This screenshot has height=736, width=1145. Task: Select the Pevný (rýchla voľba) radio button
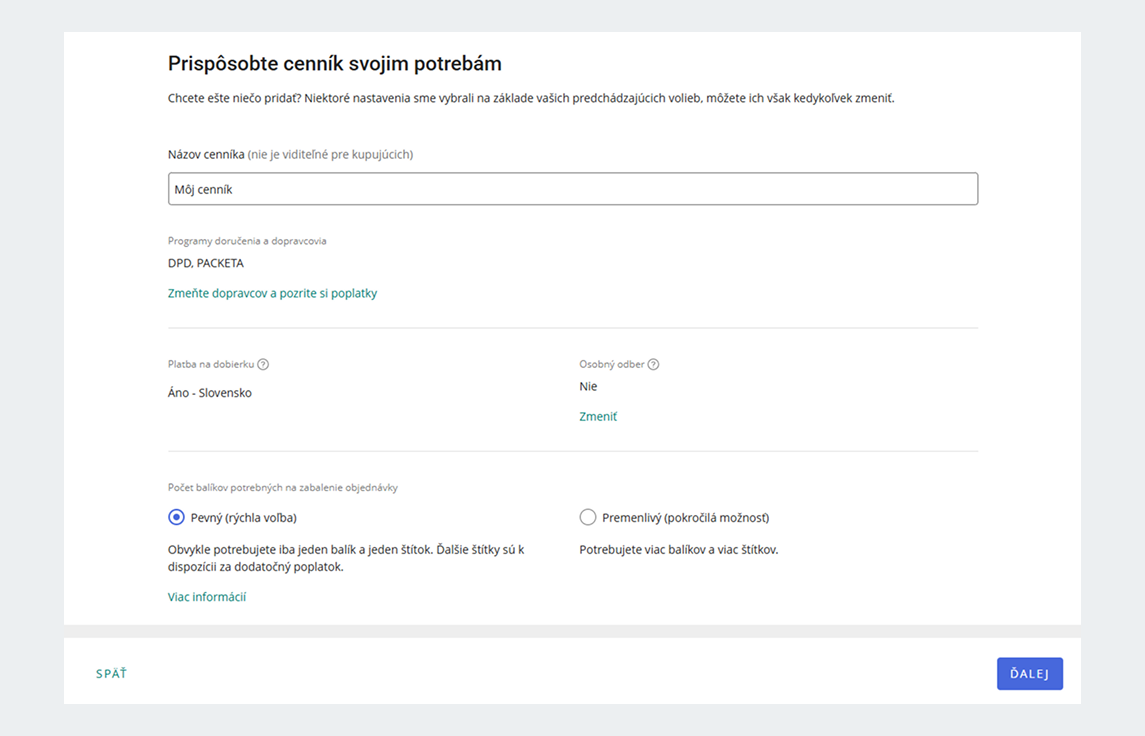pyautogui.click(x=176, y=518)
